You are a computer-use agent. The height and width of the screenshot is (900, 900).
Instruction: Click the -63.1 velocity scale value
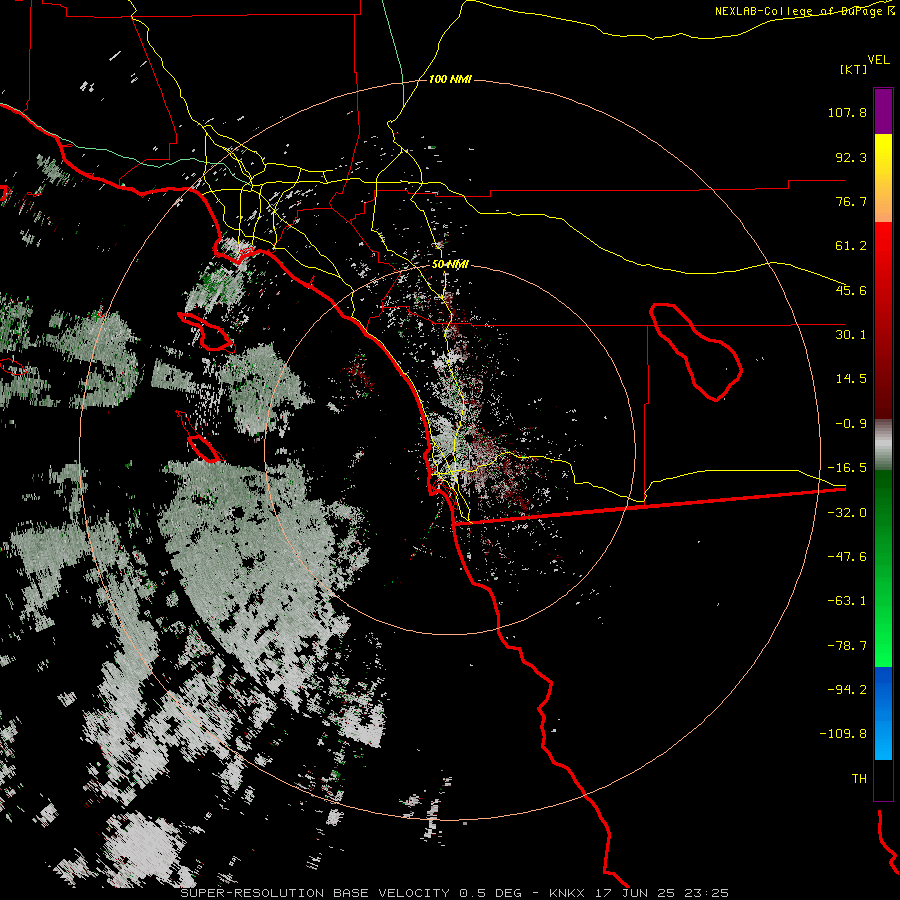click(x=847, y=601)
